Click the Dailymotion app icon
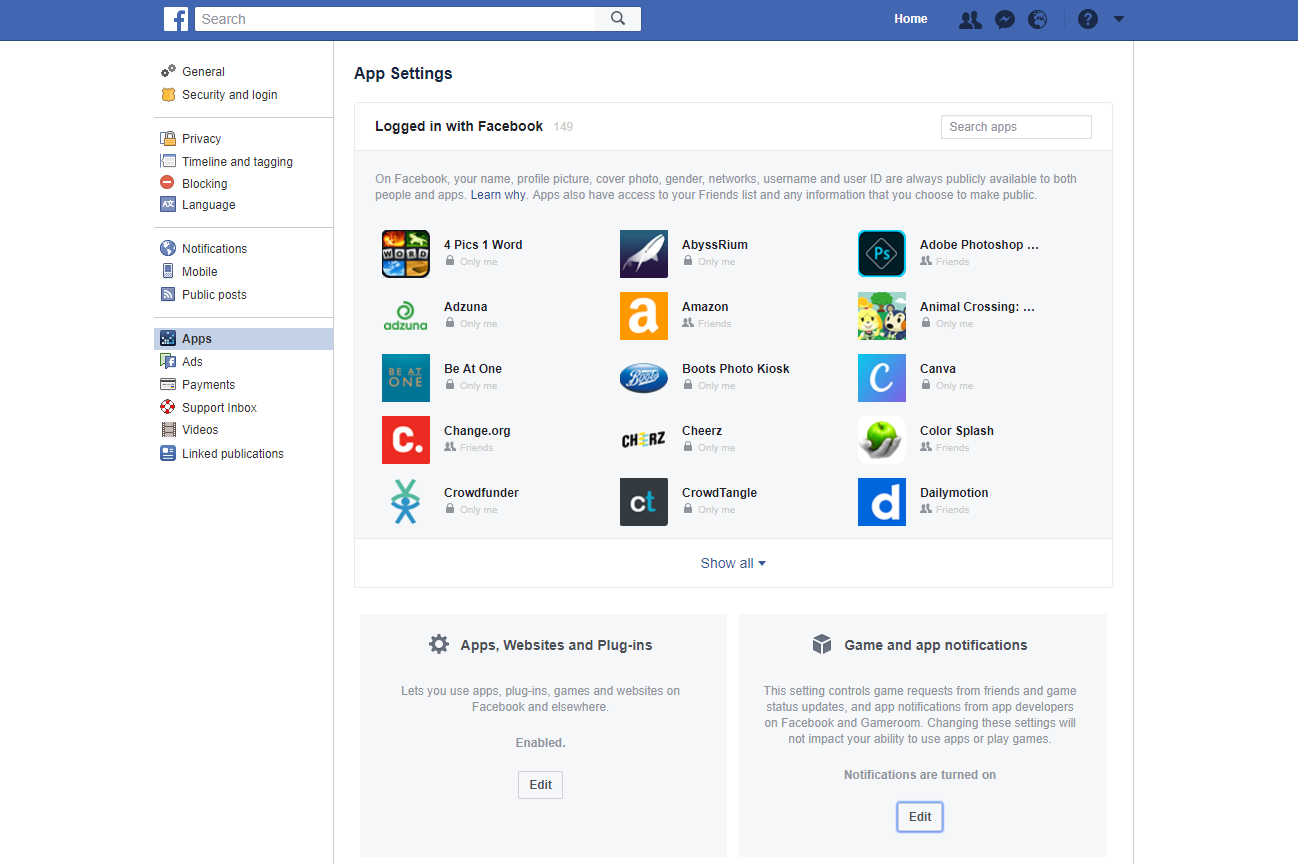Screen dimensions: 1298x864 882,502
